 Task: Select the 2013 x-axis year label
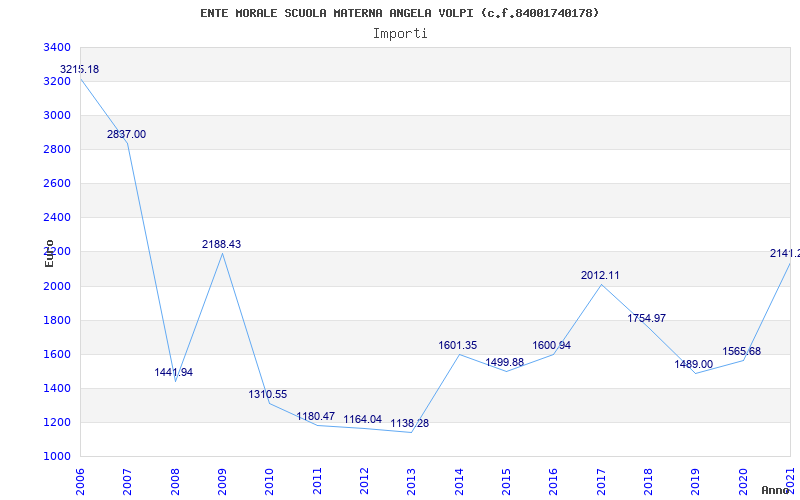tap(412, 482)
